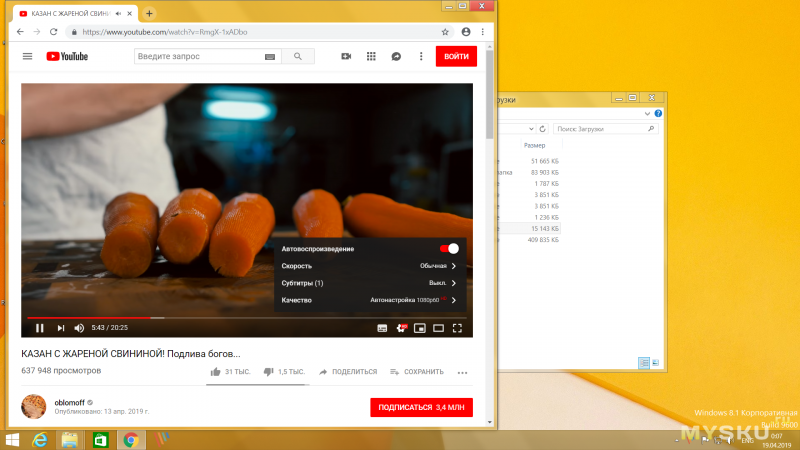Toggle subtitles button in player
The height and width of the screenshot is (450, 800).
click(382, 328)
